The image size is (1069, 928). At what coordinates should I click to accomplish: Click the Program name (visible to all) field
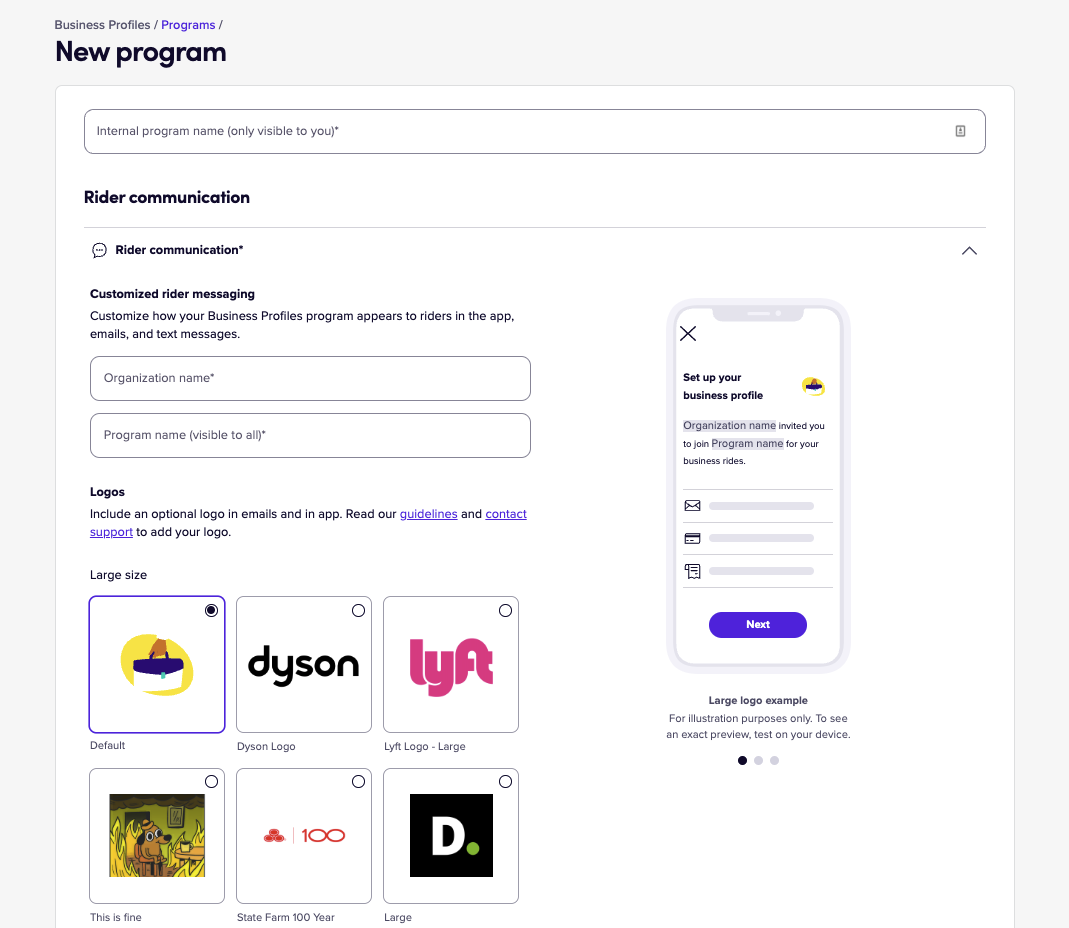pyautogui.click(x=310, y=436)
